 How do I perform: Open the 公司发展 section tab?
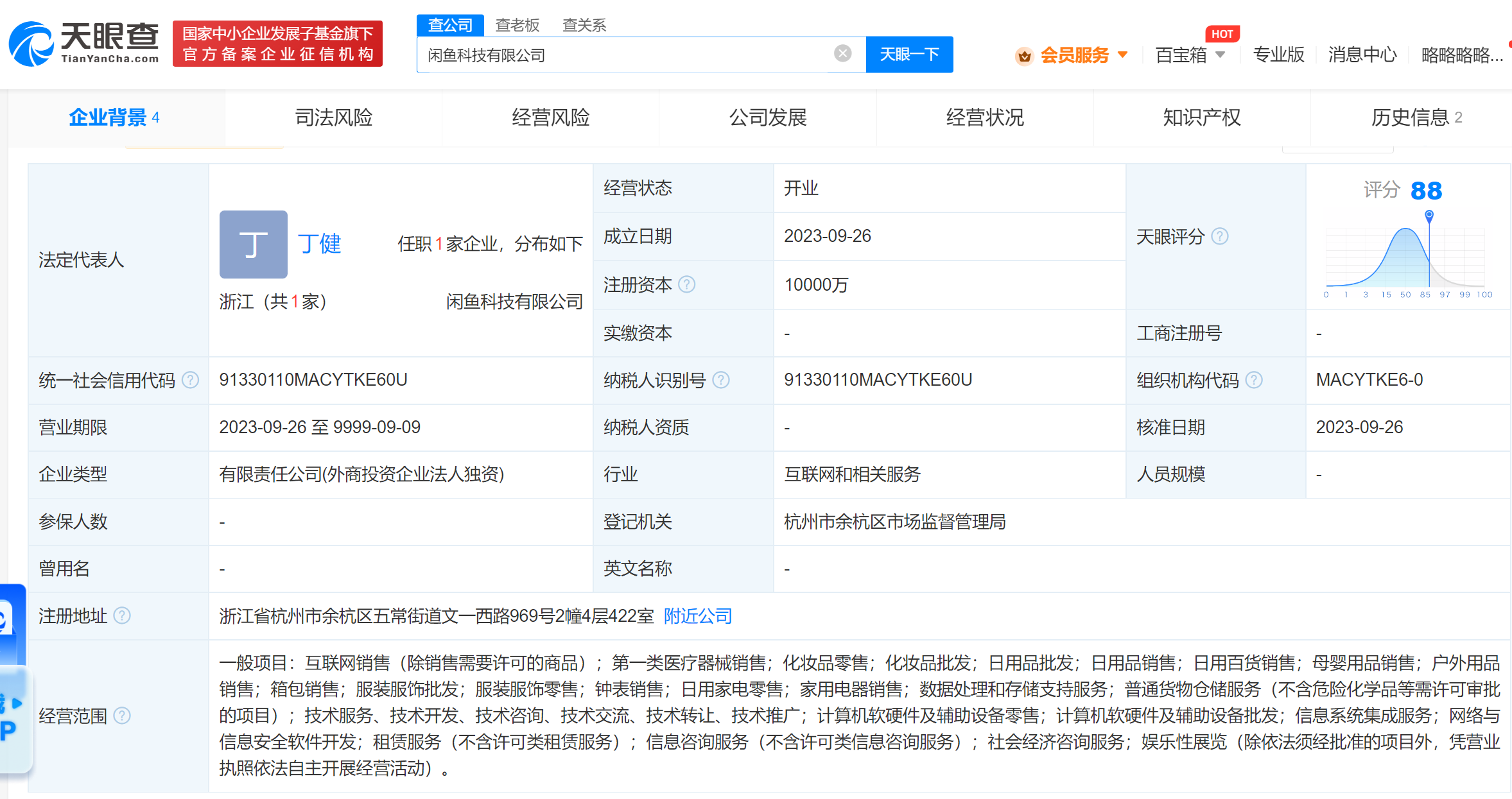click(x=767, y=117)
